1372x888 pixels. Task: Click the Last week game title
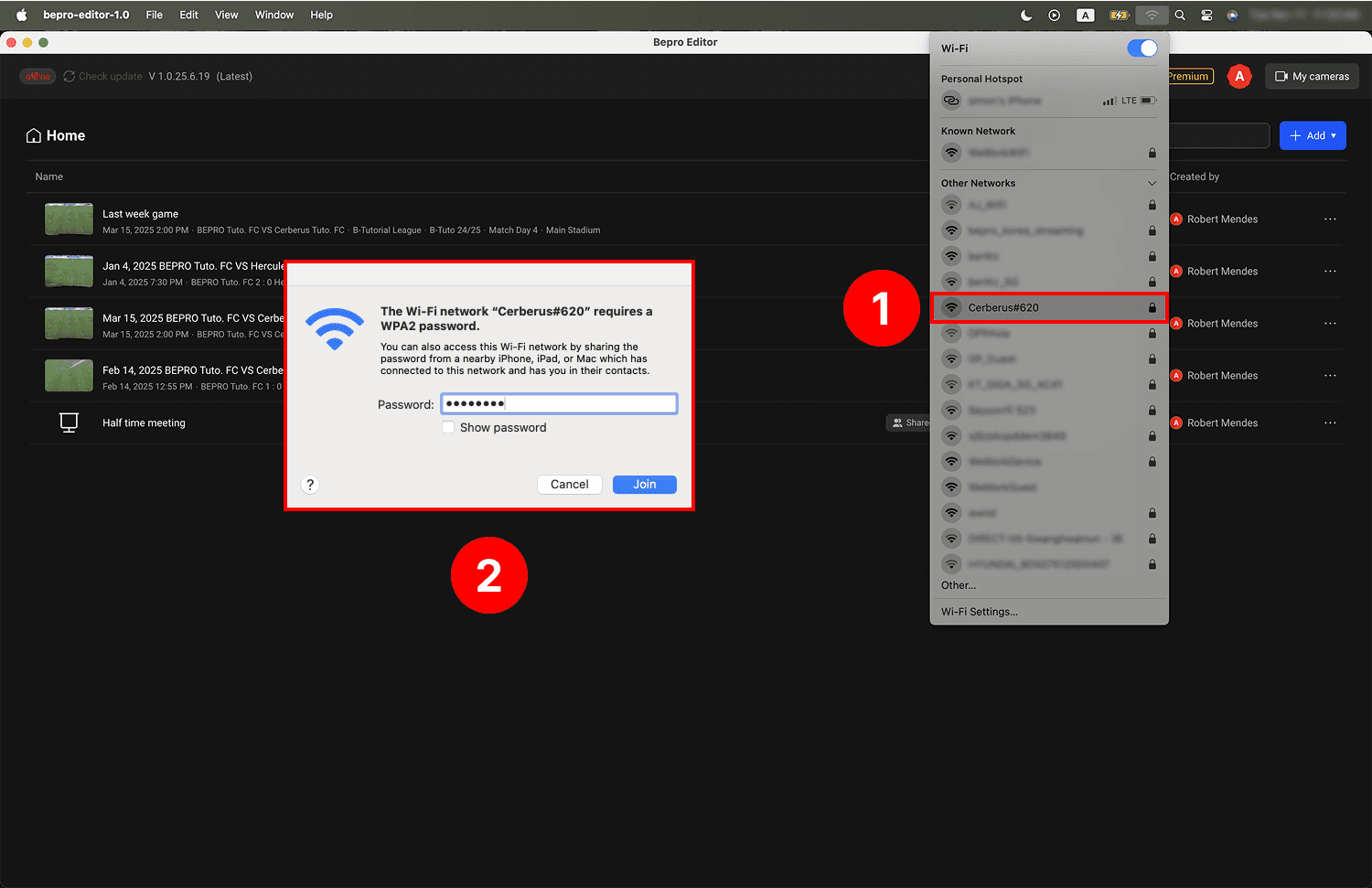[140, 214]
